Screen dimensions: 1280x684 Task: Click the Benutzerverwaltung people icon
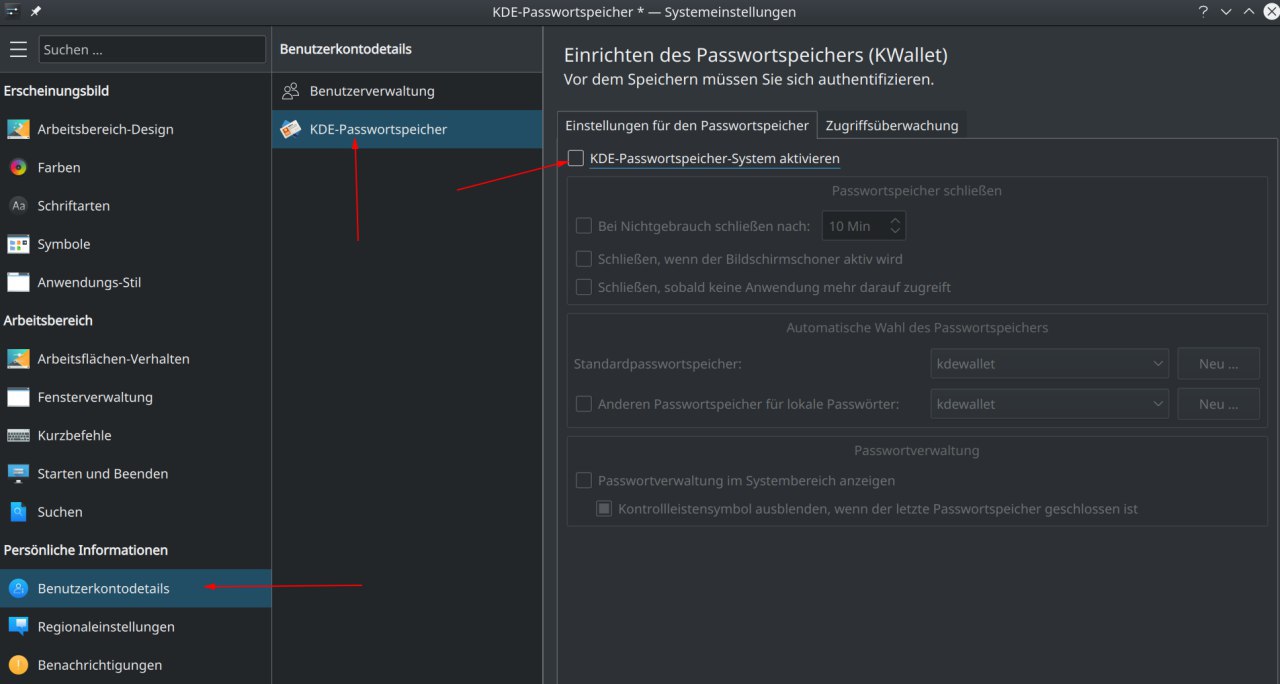click(291, 91)
